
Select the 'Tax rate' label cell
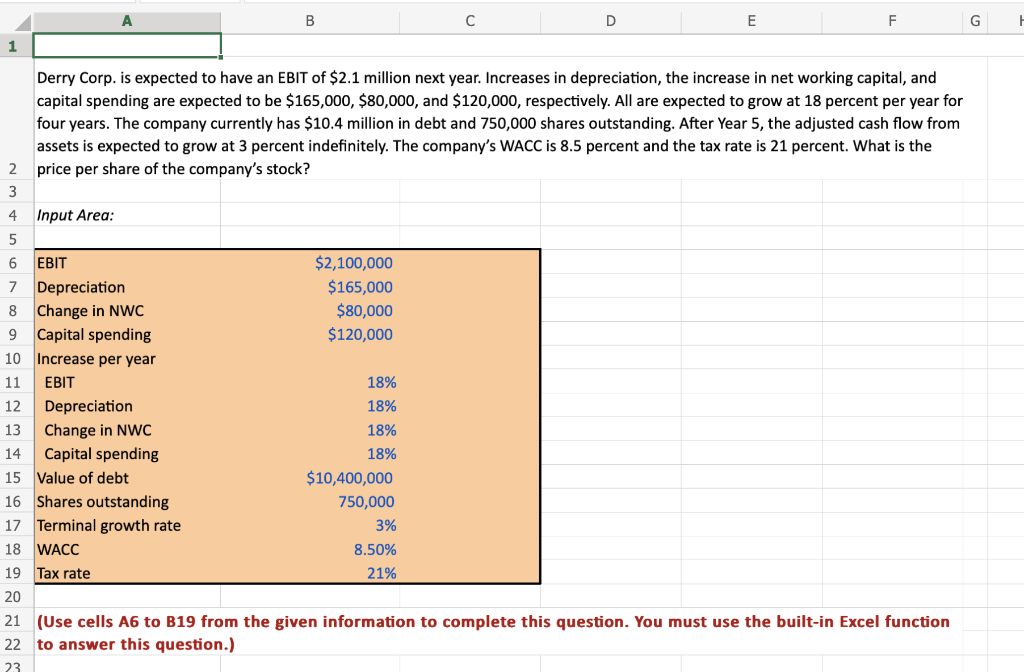(x=63, y=573)
